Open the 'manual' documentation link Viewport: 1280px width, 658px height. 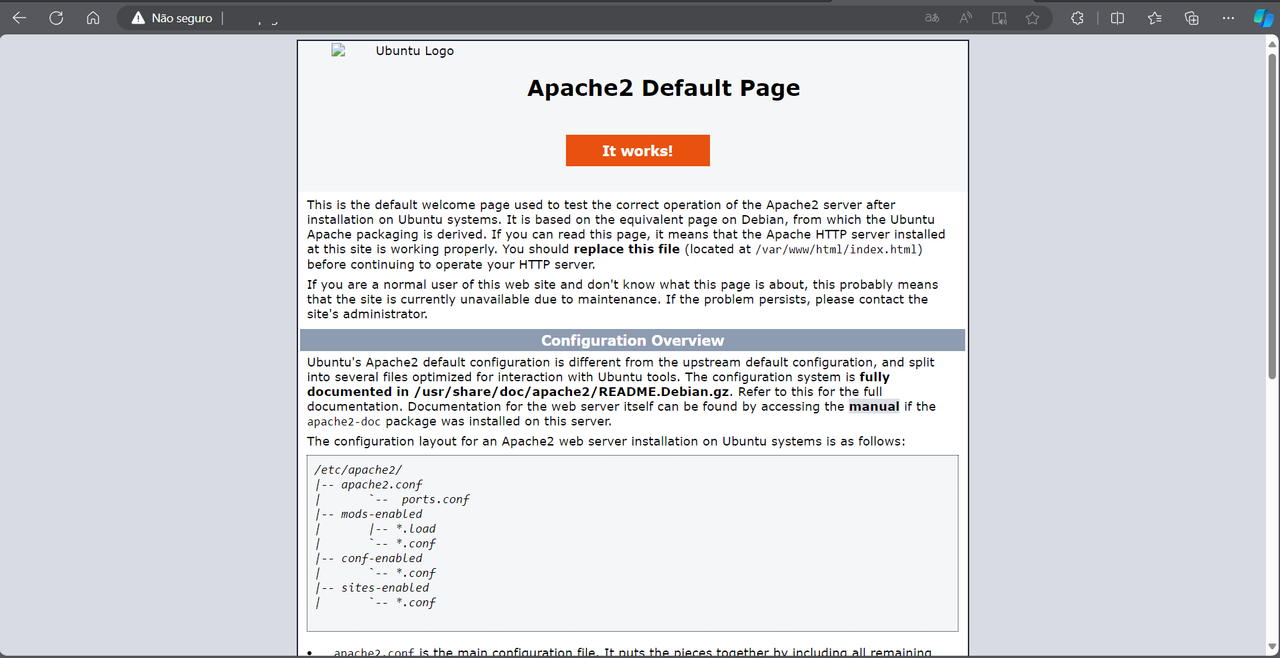[874, 407]
